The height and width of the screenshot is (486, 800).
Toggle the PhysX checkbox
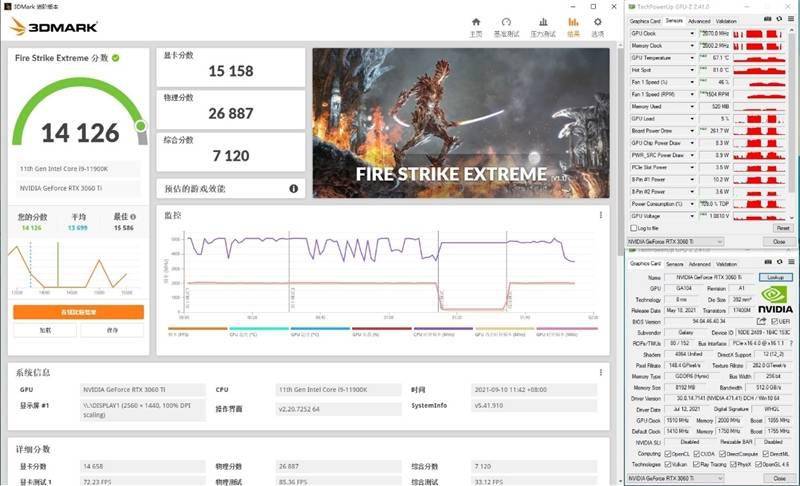(733, 464)
